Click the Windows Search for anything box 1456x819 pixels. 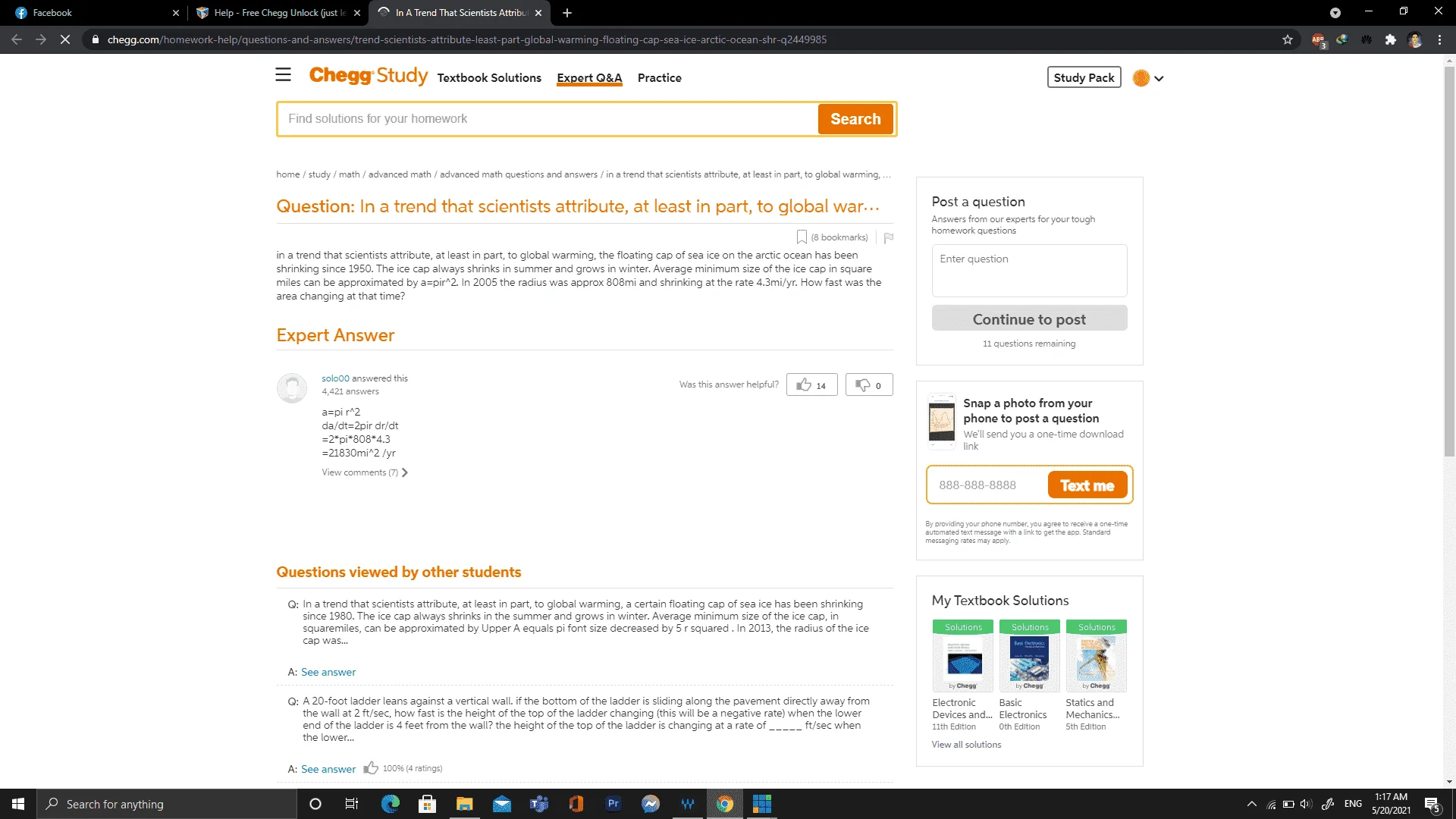point(167,804)
